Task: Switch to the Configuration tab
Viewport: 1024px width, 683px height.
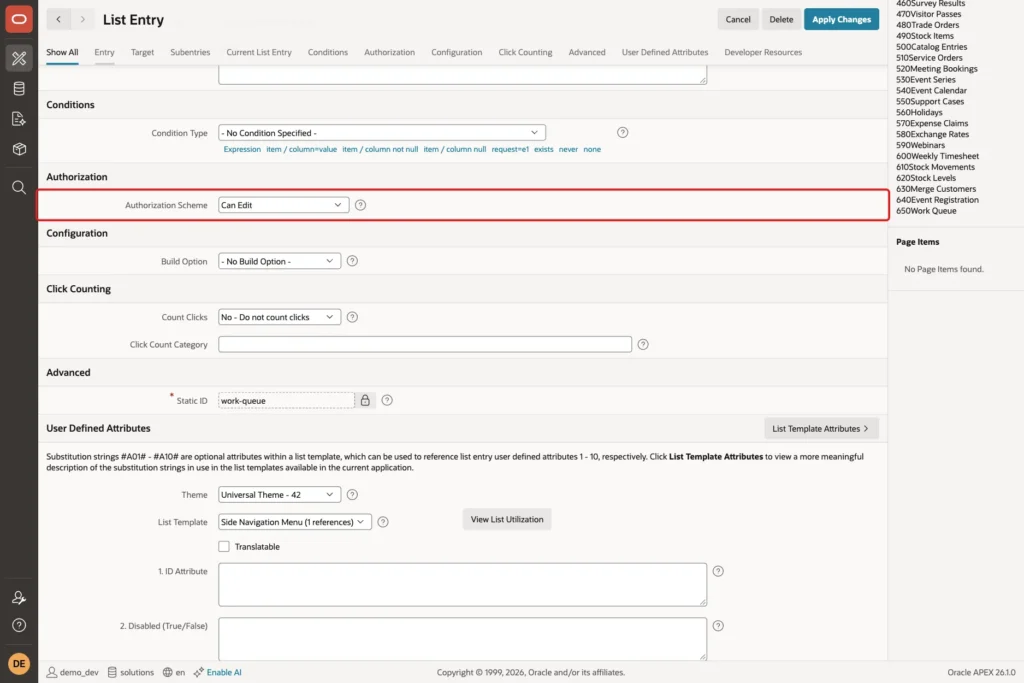Action: [456, 52]
